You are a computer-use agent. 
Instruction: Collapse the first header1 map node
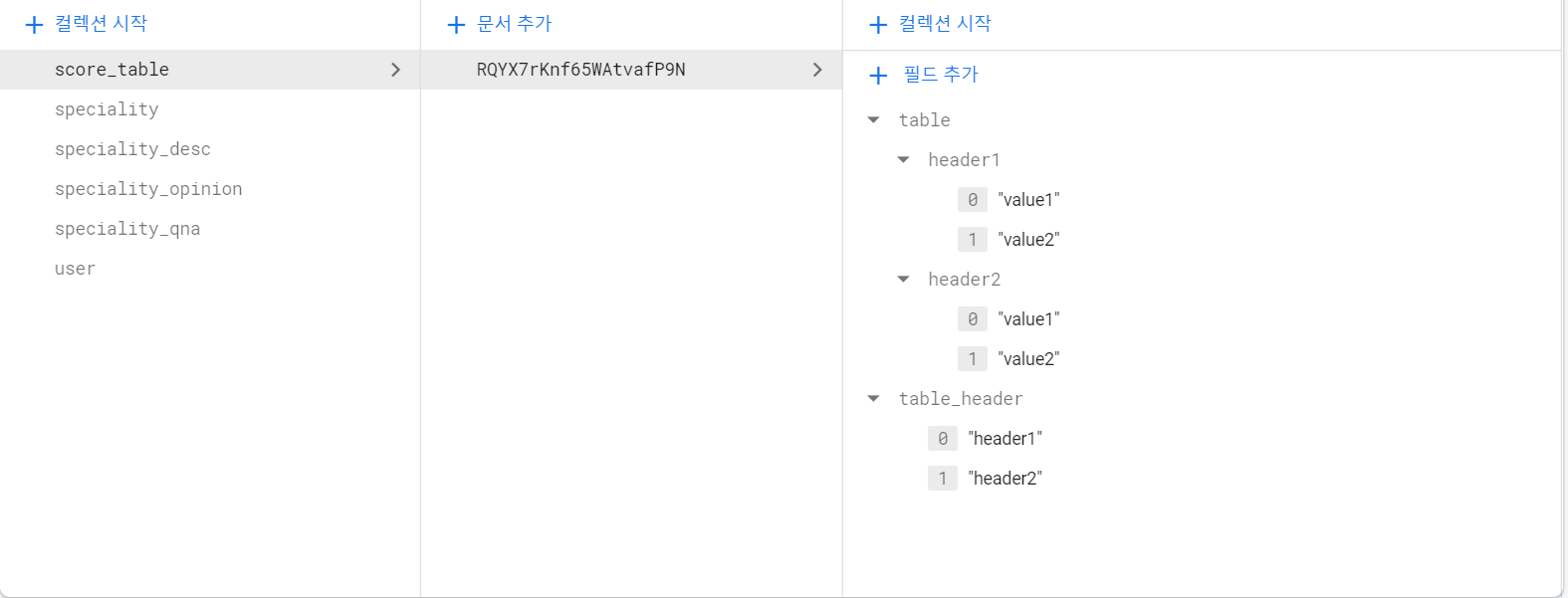tap(904, 160)
